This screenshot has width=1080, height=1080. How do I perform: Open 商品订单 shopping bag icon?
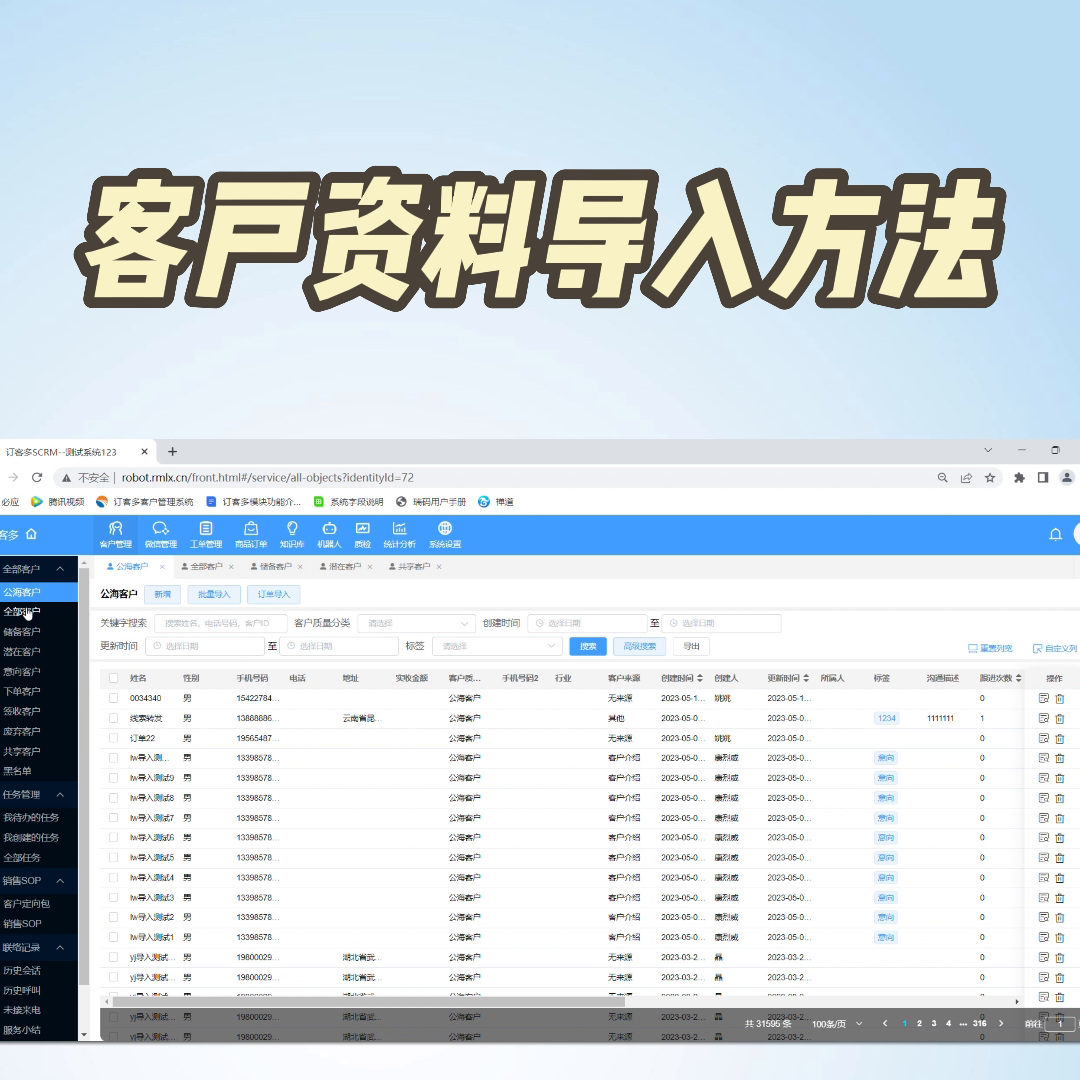[251, 534]
